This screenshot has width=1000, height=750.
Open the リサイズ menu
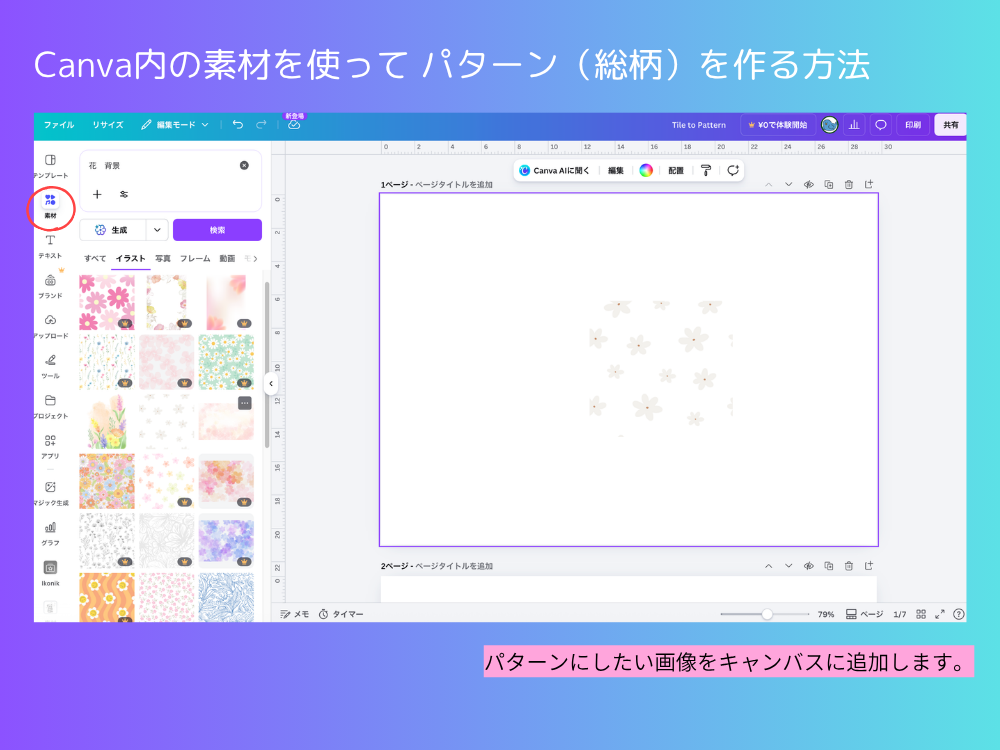pyautogui.click(x=108, y=125)
